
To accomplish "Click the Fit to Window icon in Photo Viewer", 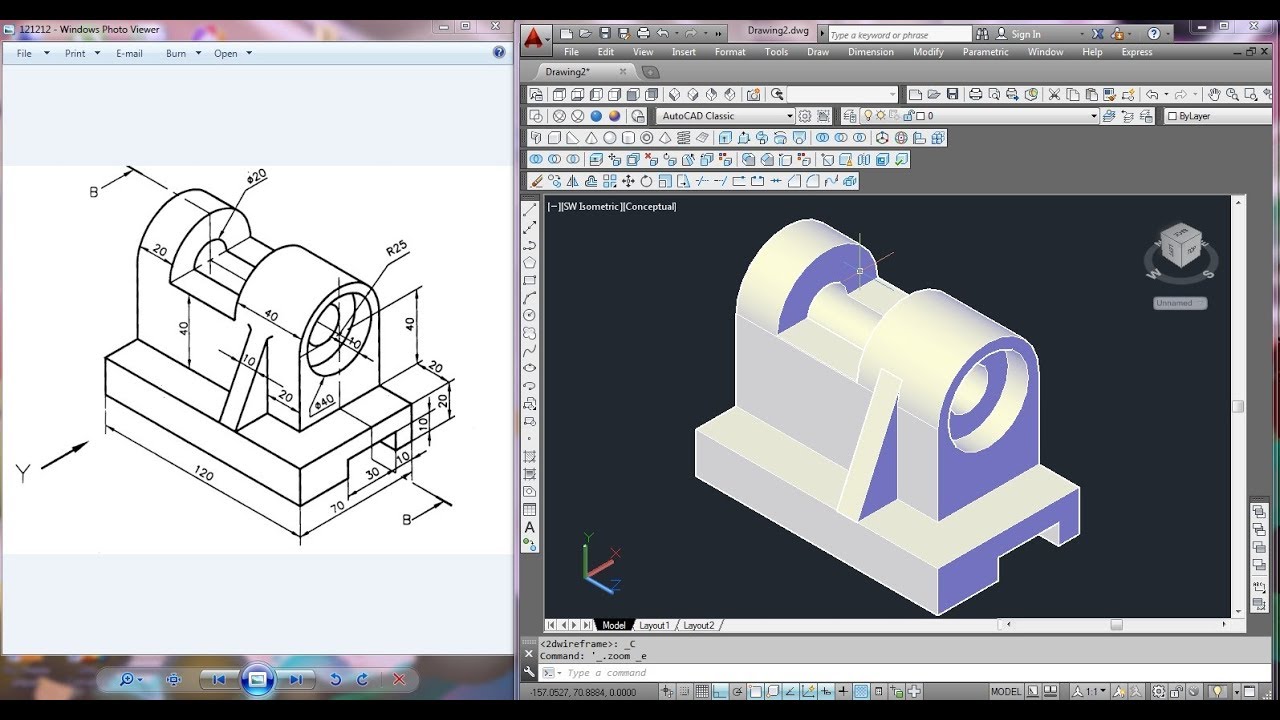I will (x=173, y=679).
